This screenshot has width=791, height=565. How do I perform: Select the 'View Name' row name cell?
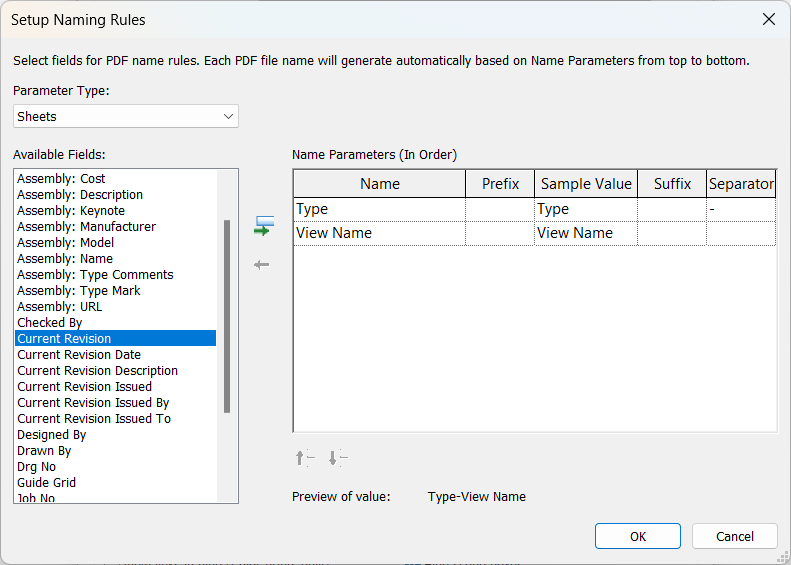pyautogui.click(x=379, y=233)
